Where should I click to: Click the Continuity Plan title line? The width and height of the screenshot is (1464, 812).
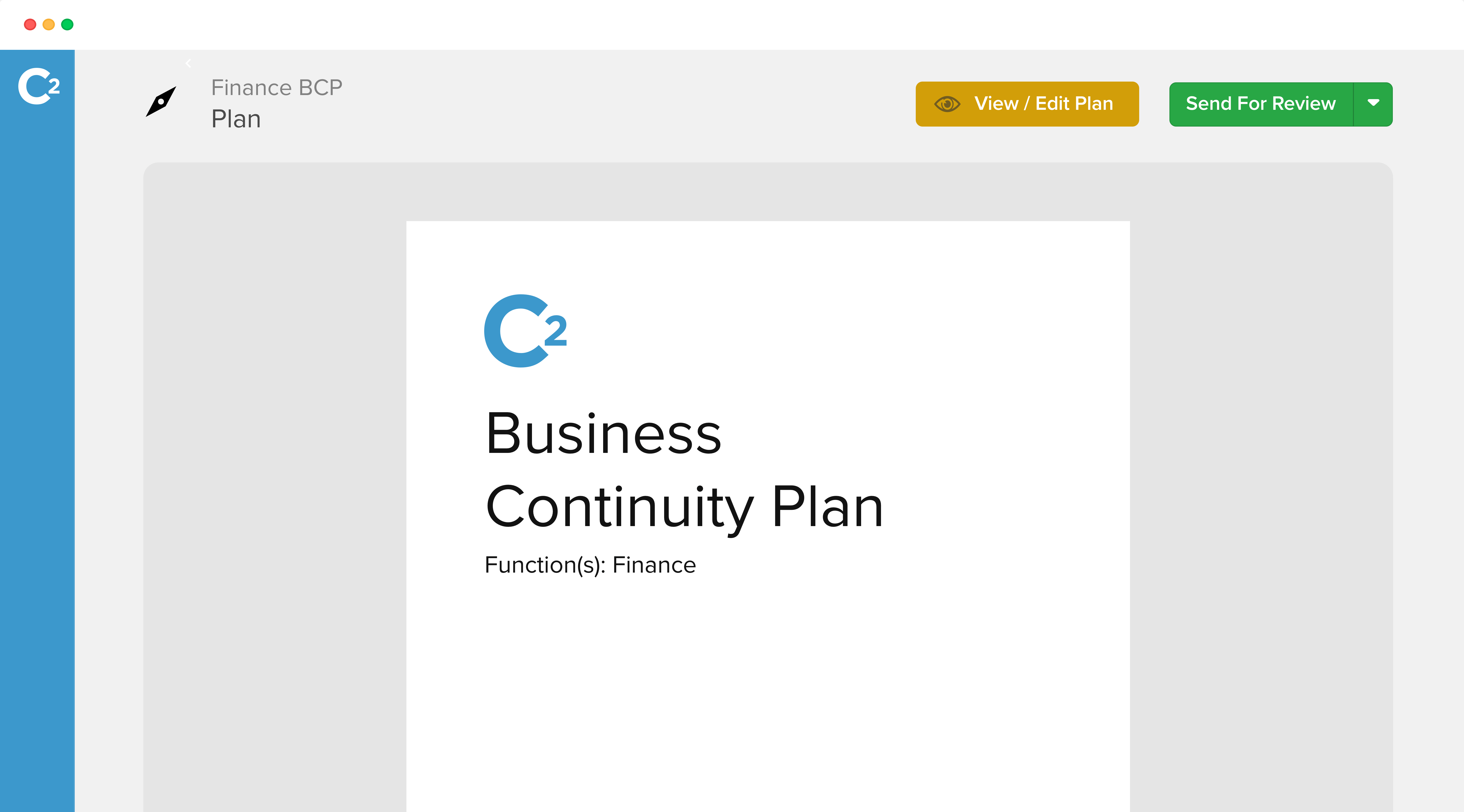pos(684,508)
